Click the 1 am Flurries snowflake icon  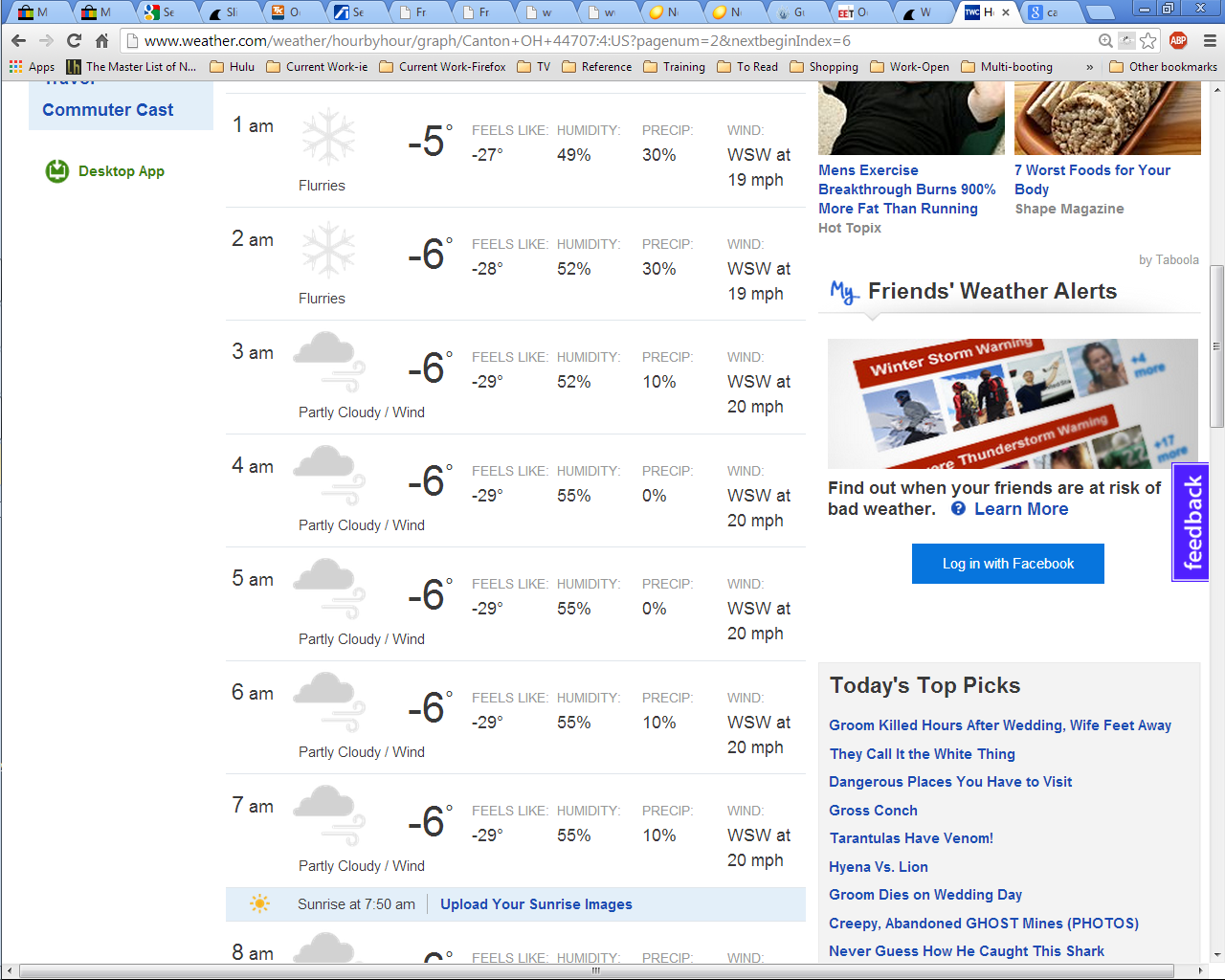pos(328,137)
